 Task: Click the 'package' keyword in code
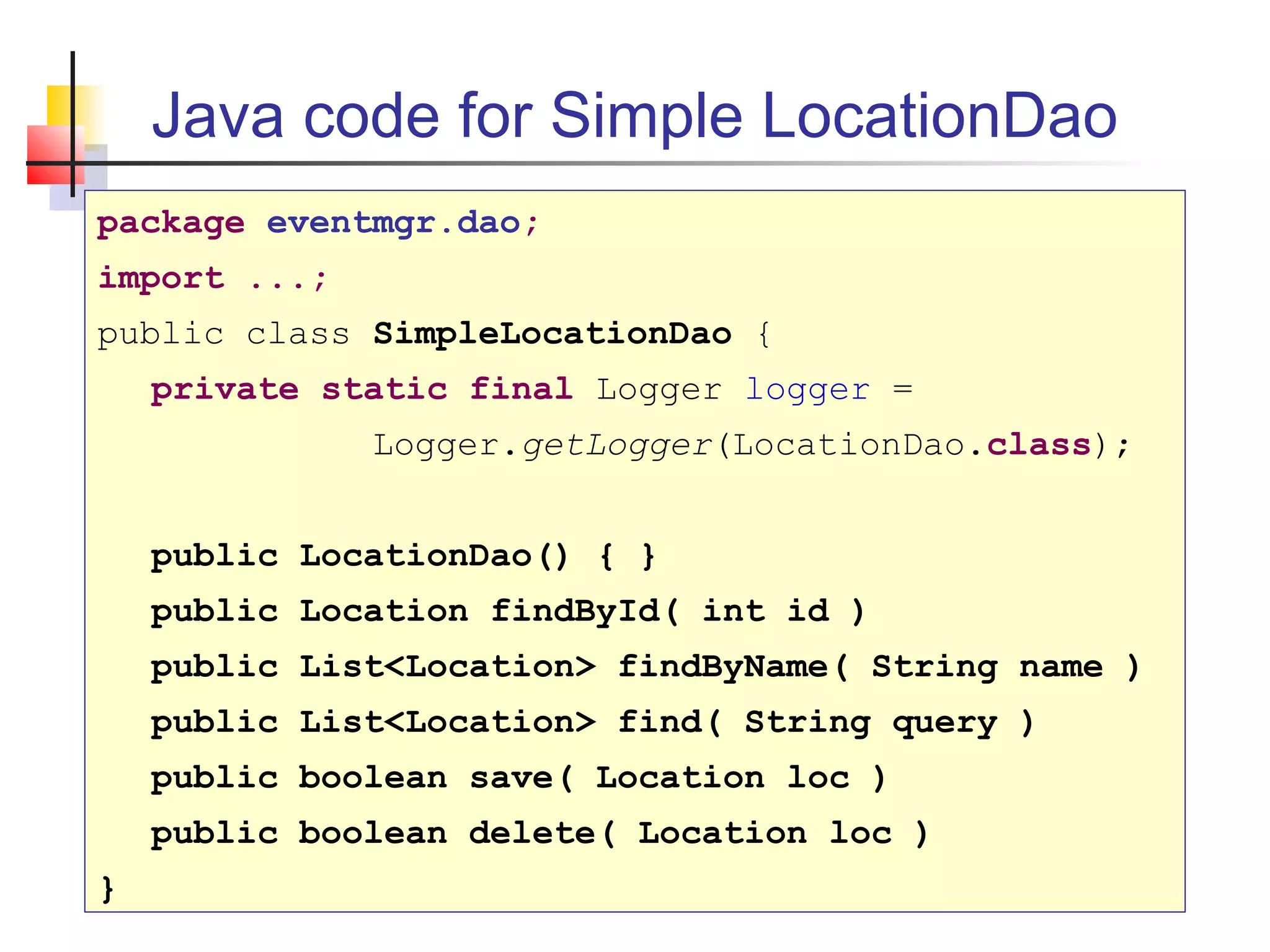(171, 223)
